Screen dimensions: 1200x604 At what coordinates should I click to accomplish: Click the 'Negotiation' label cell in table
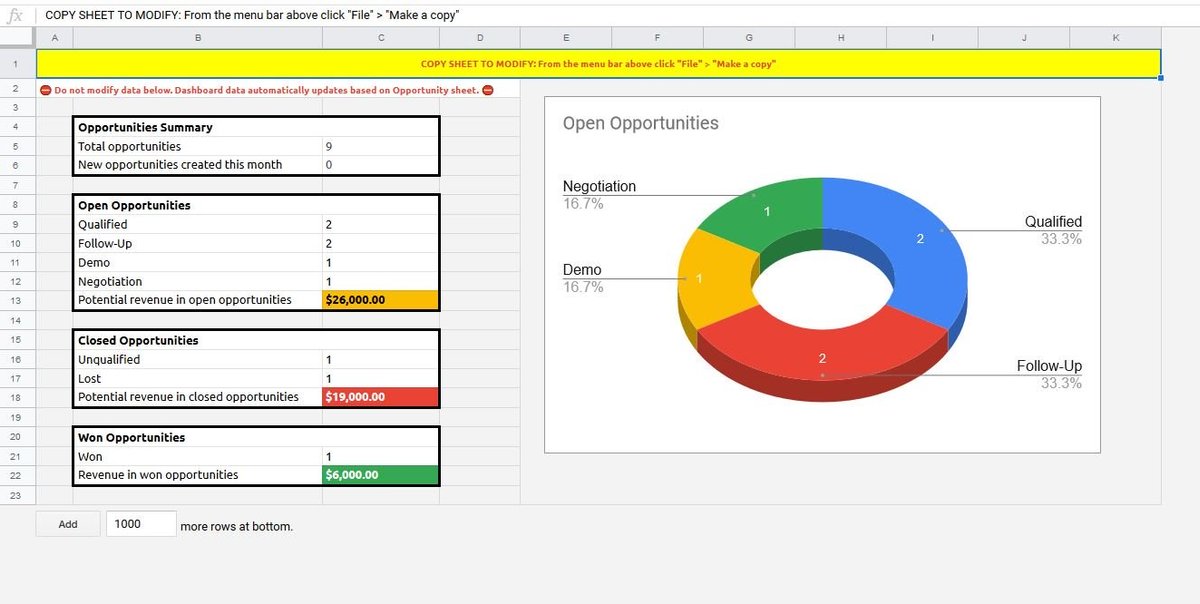click(198, 282)
